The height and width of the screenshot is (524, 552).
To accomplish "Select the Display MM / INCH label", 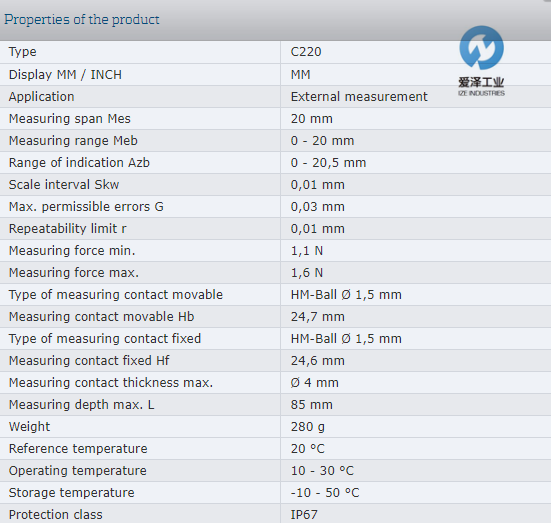I will tap(65, 75).
